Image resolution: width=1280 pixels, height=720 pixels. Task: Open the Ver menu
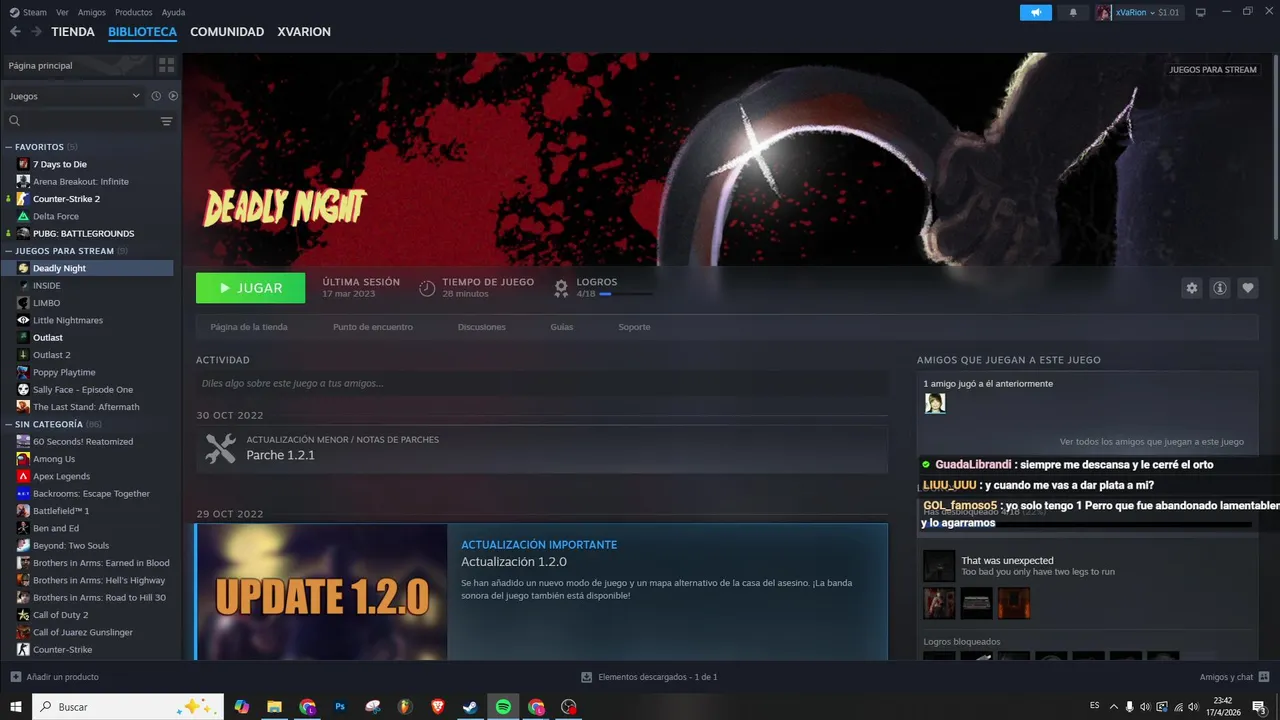pyautogui.click(x=63, y=12)
